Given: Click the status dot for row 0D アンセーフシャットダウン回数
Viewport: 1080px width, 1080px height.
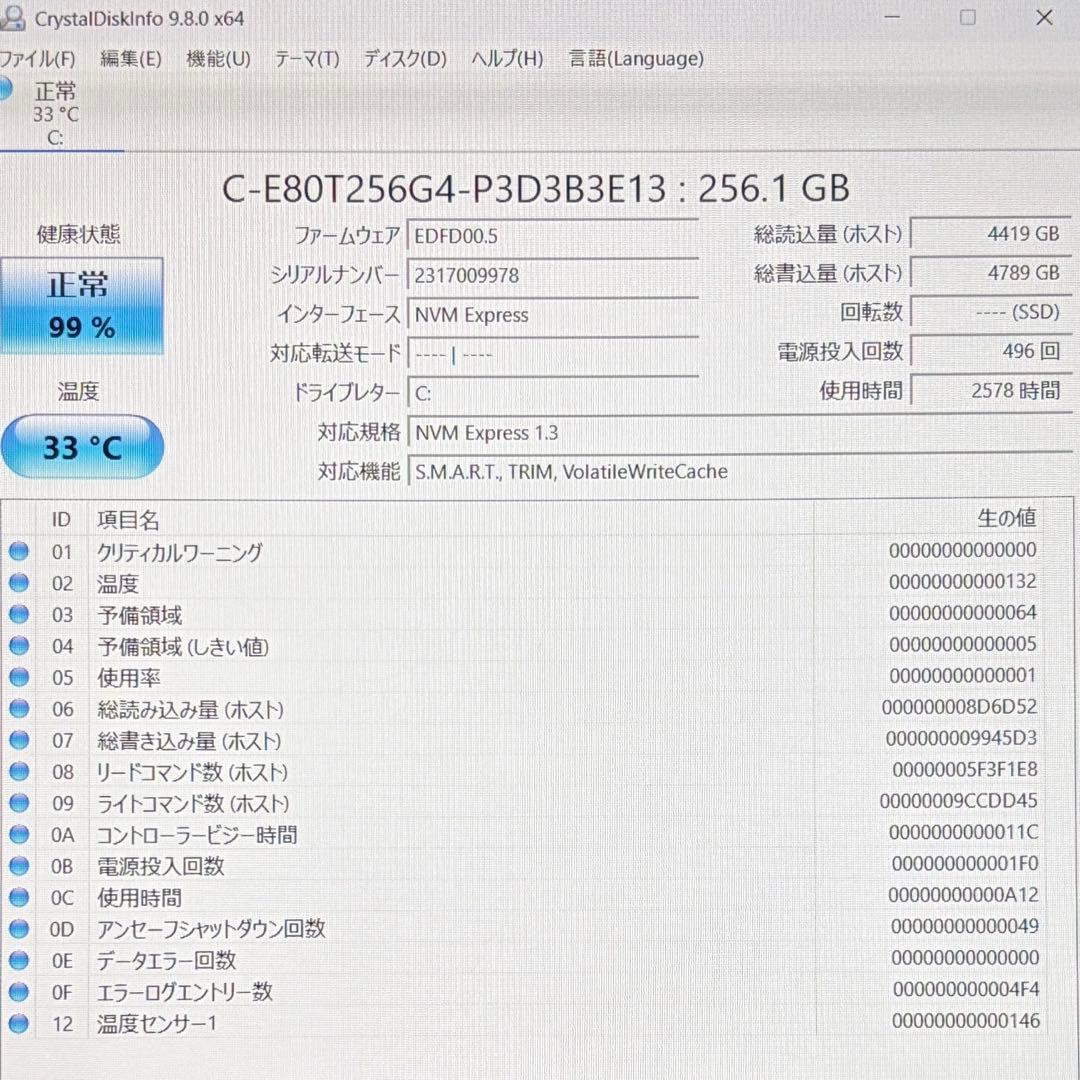Looking at the screenshot, I should click(19, 928).
